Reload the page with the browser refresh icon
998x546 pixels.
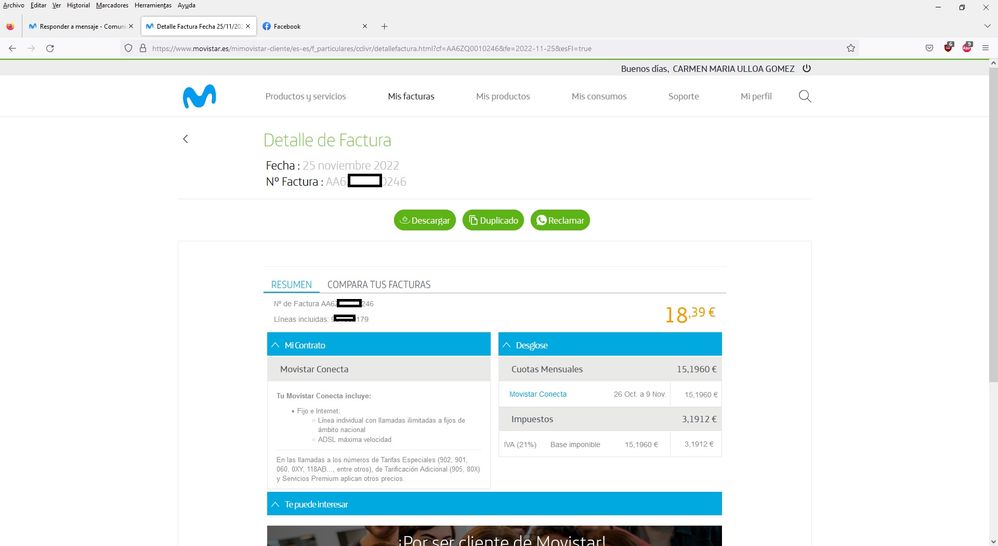(x=50, y=48)
